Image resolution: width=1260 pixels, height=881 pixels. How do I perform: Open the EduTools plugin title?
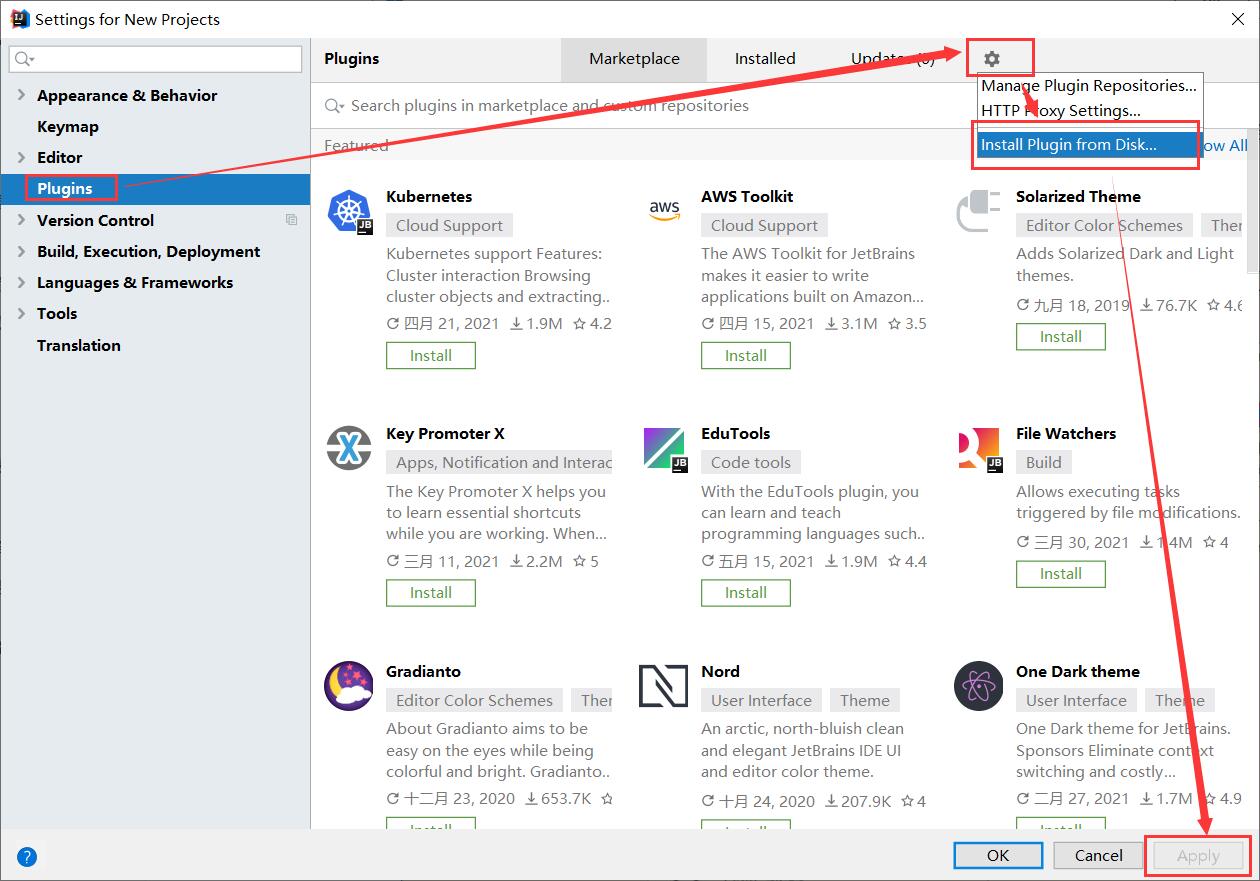point(736,434)
